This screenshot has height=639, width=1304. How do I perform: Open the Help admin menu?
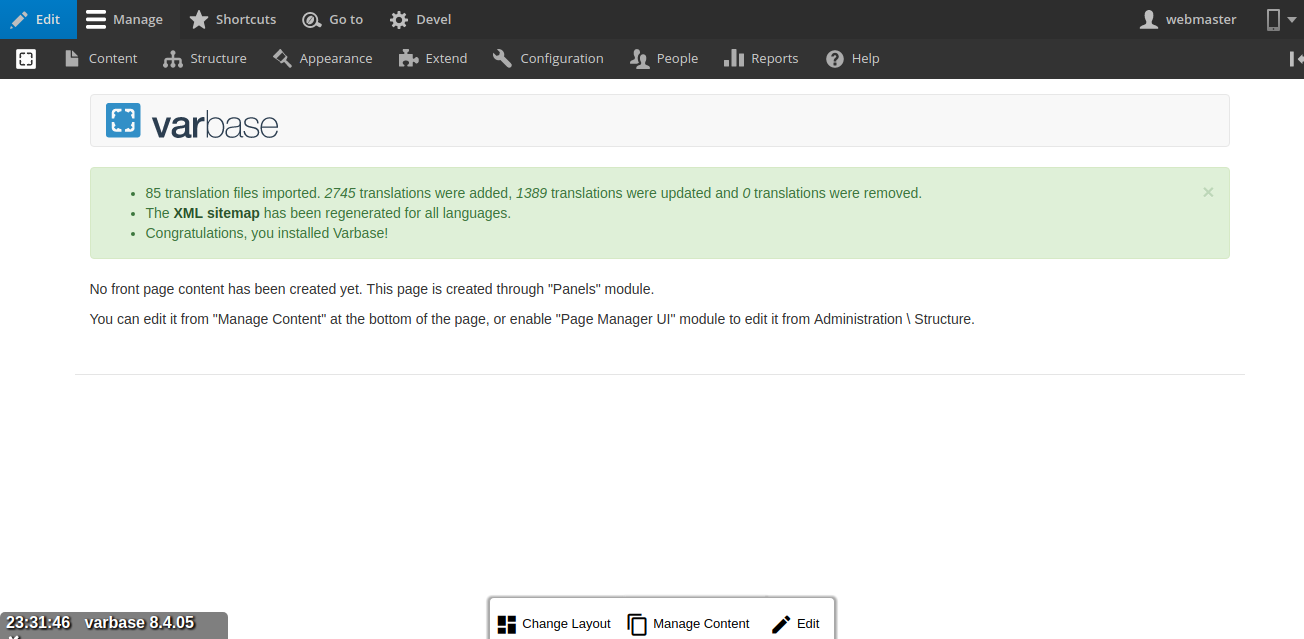[x=853, y=59]
